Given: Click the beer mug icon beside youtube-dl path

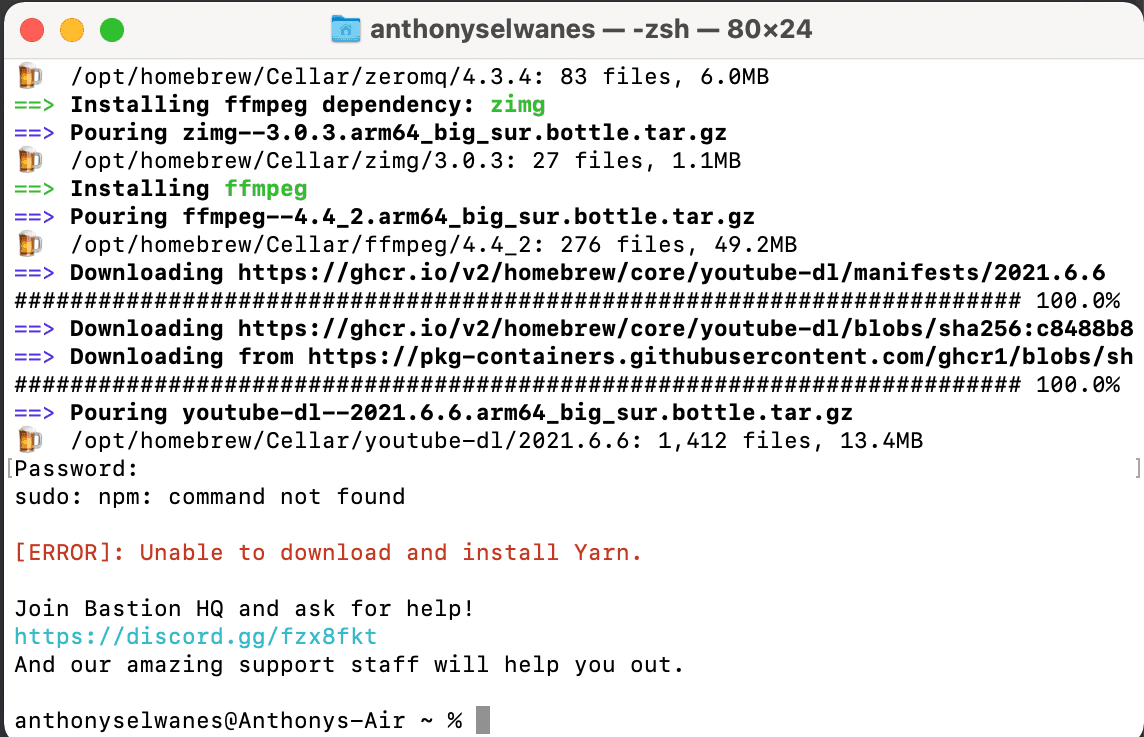Looking at the screenshot, I should coord(29,440).
